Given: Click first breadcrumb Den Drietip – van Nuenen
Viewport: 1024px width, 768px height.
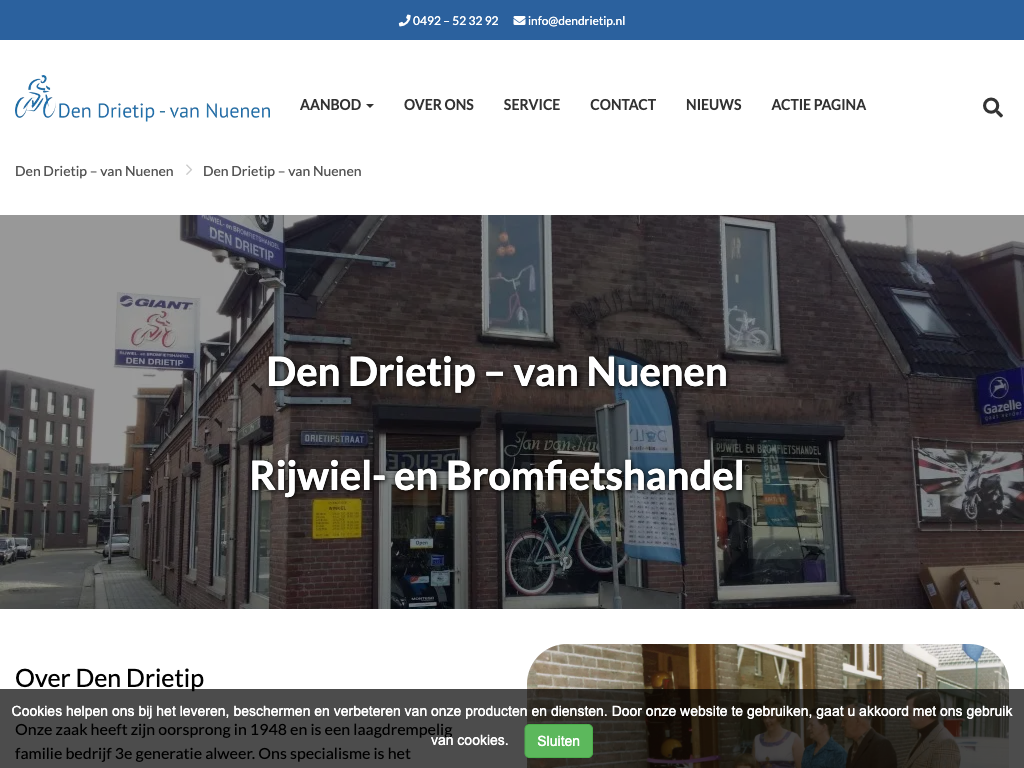Looking at the screenshot, I should coord(94,171).
